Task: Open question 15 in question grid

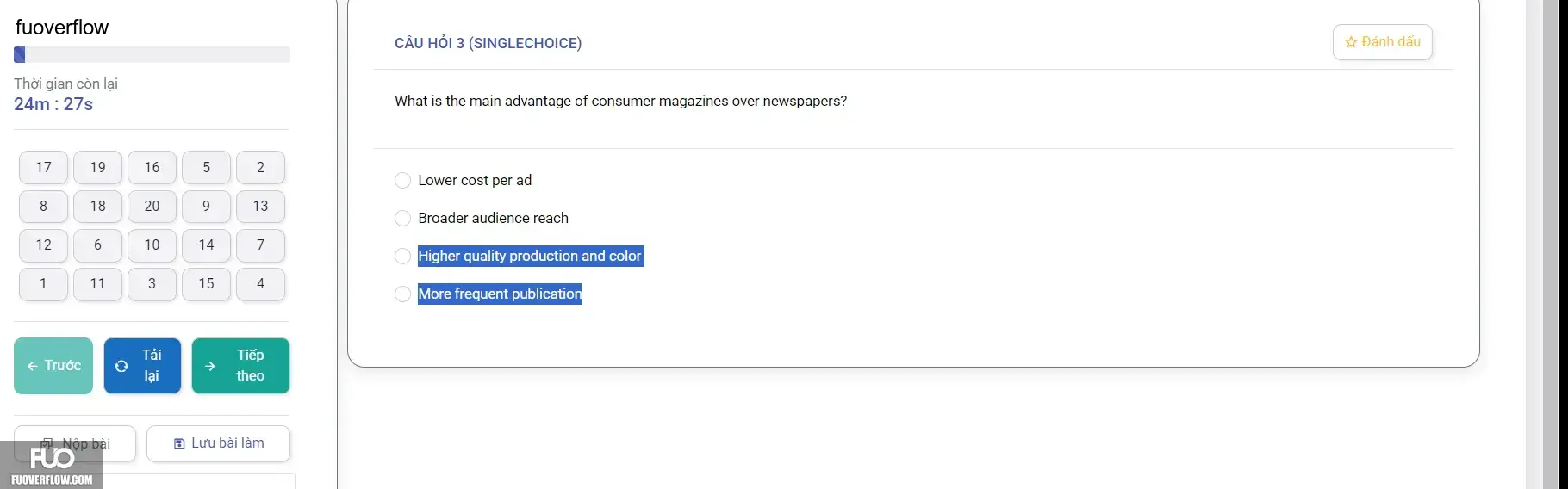Action: [206, 283]
